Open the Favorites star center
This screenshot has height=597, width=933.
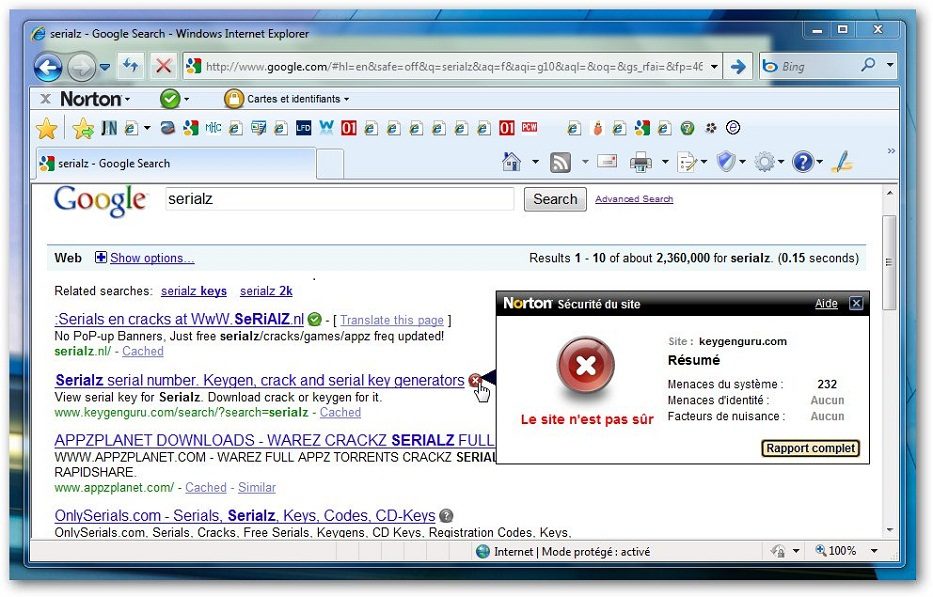click(x=46, y=129)
